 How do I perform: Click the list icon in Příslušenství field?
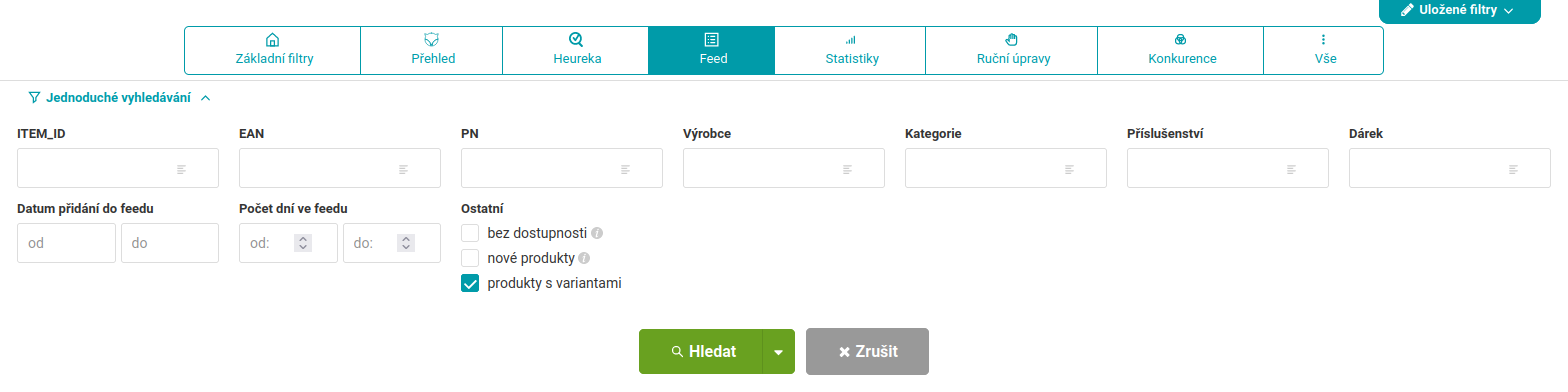pyautogui.click(x=1292, y=168)
